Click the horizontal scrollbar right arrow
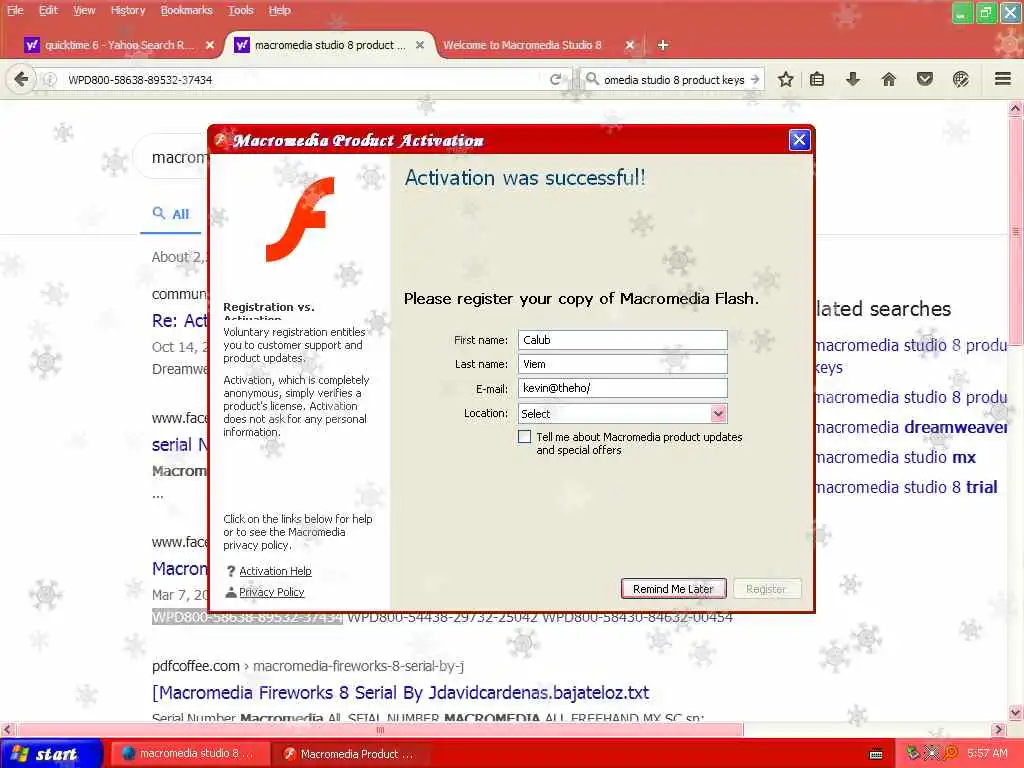The height and width of the screenshot is (768, 1024). click(x=999, y=729)
